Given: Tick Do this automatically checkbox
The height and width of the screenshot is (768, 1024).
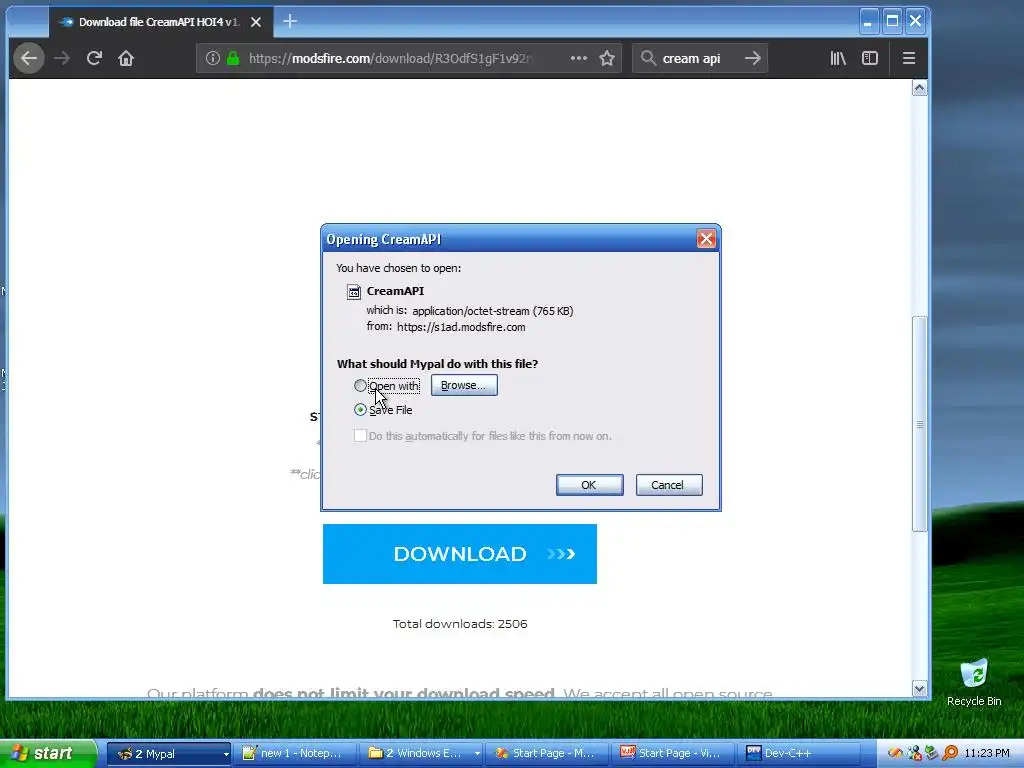Looking at the screenshot, I should [360, 436].
